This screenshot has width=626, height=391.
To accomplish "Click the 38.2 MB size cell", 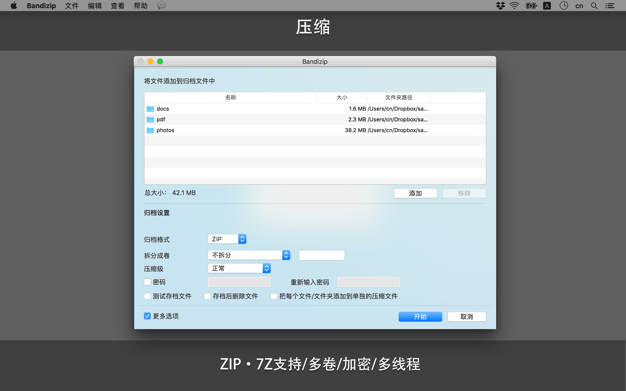I will tap(355, 130).
